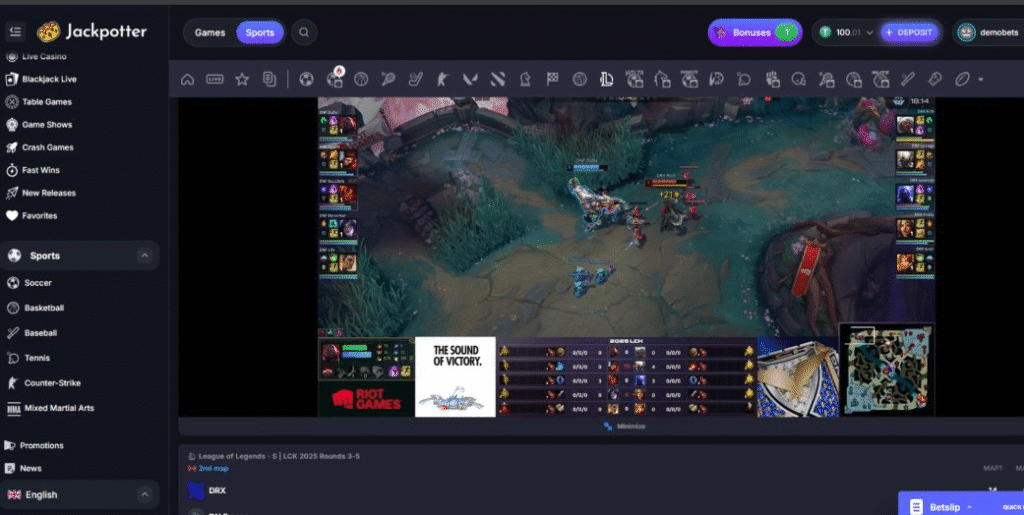The height and width of the screenshot is (515, 1024).
Task: Open the Live events icon
Action: pos(214,79)
